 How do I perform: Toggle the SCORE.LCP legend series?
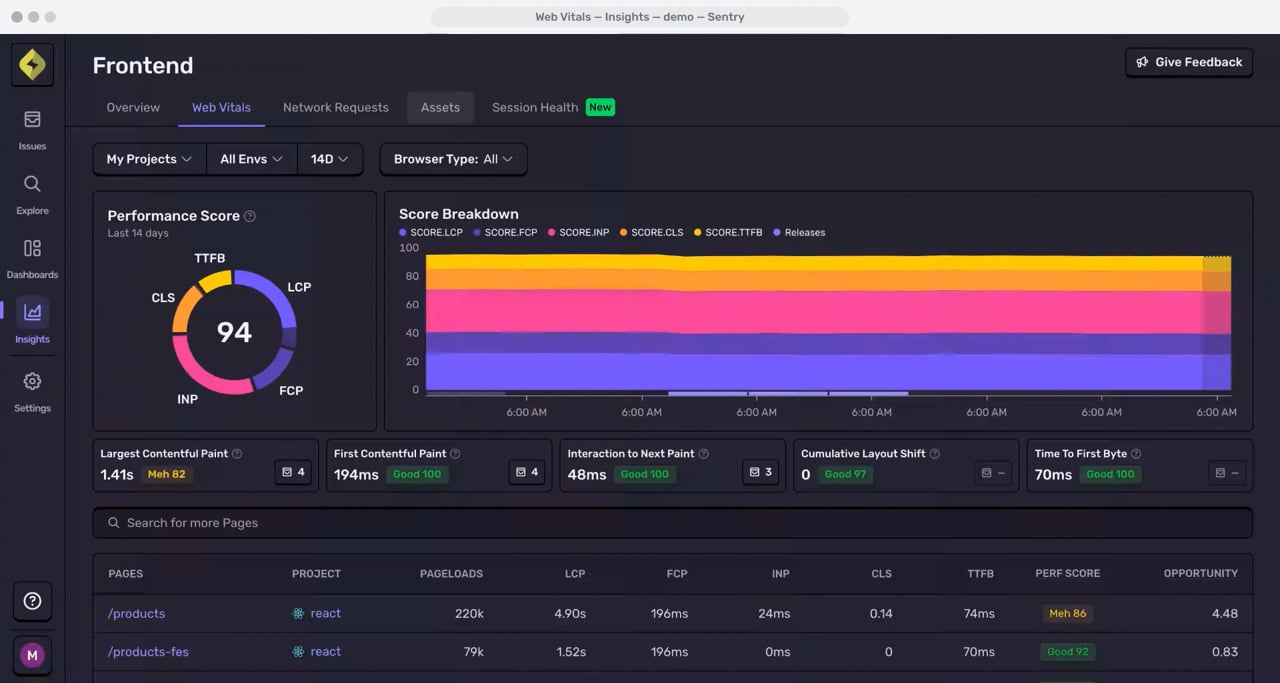coord(431,232)
